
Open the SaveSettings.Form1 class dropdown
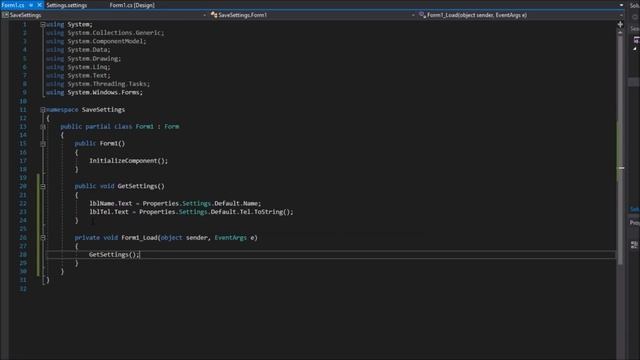tap(312, 15)
